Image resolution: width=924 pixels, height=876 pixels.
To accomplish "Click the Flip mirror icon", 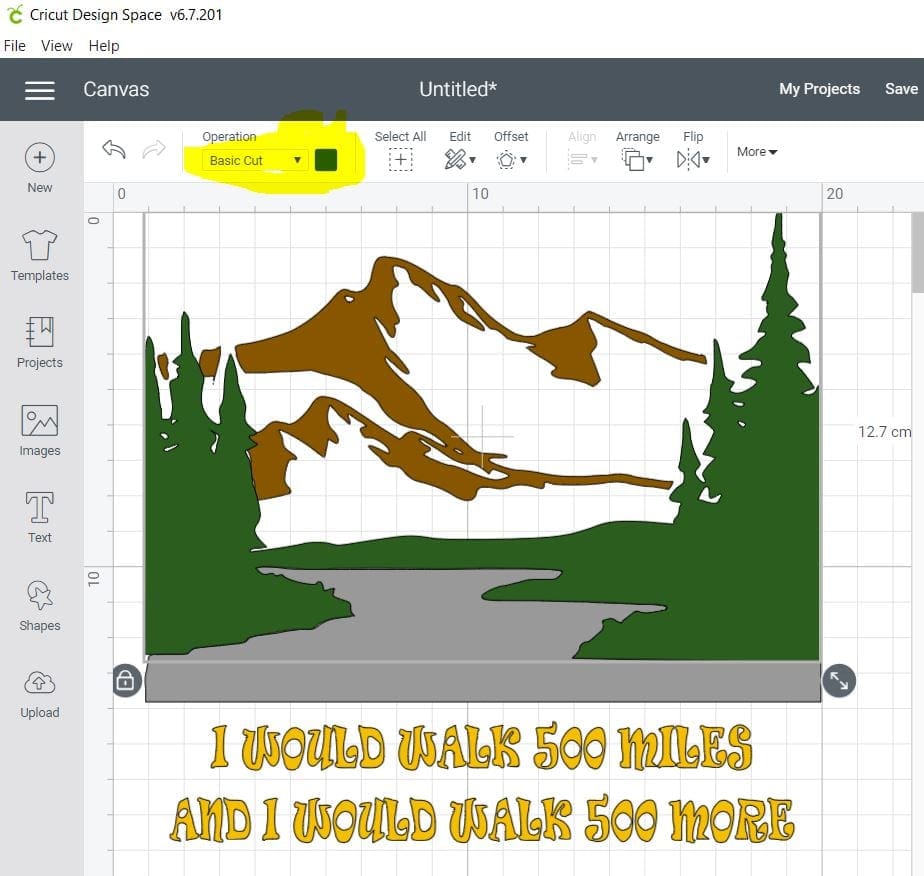I will (x=688, y=159).
